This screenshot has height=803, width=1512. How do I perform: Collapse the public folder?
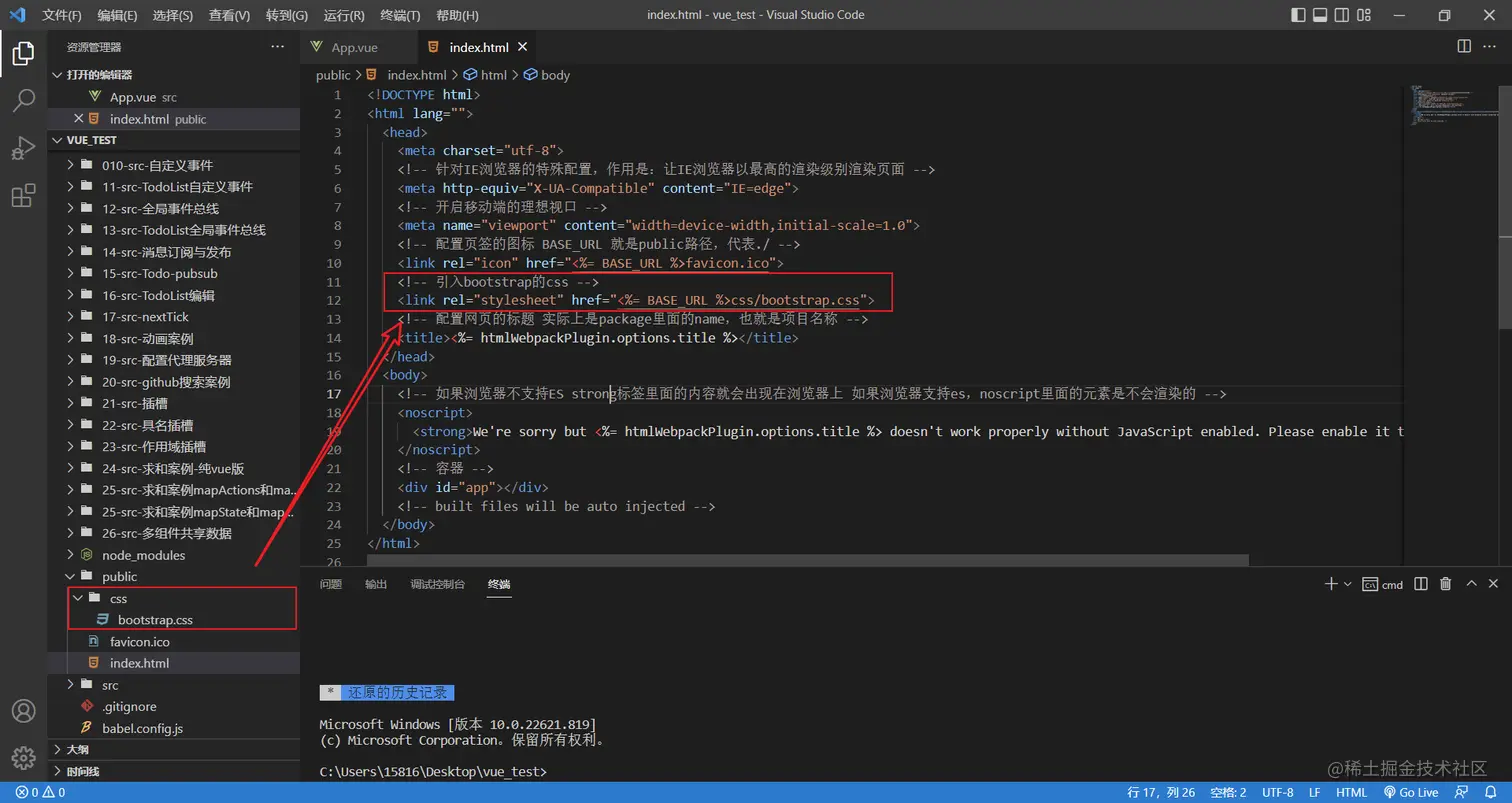(174, 576)
